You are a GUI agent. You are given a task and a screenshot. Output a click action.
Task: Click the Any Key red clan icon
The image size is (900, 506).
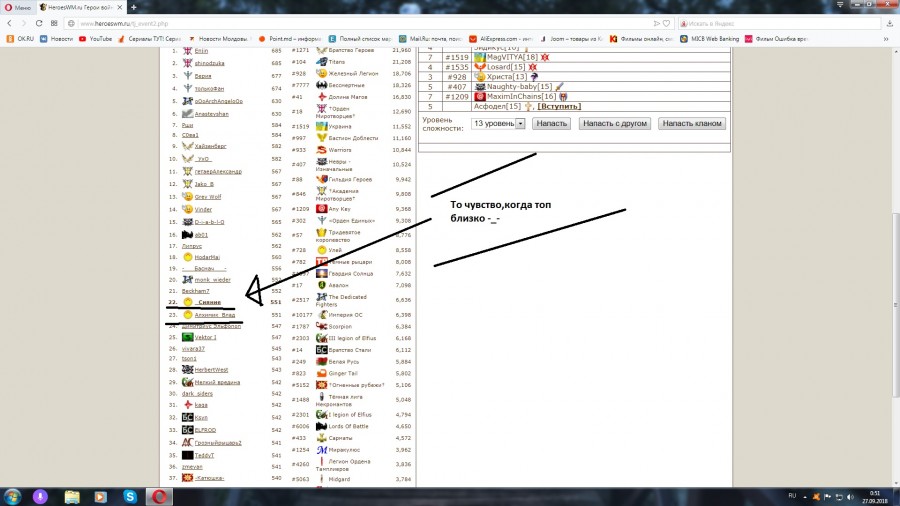click(x=321, y=209)
